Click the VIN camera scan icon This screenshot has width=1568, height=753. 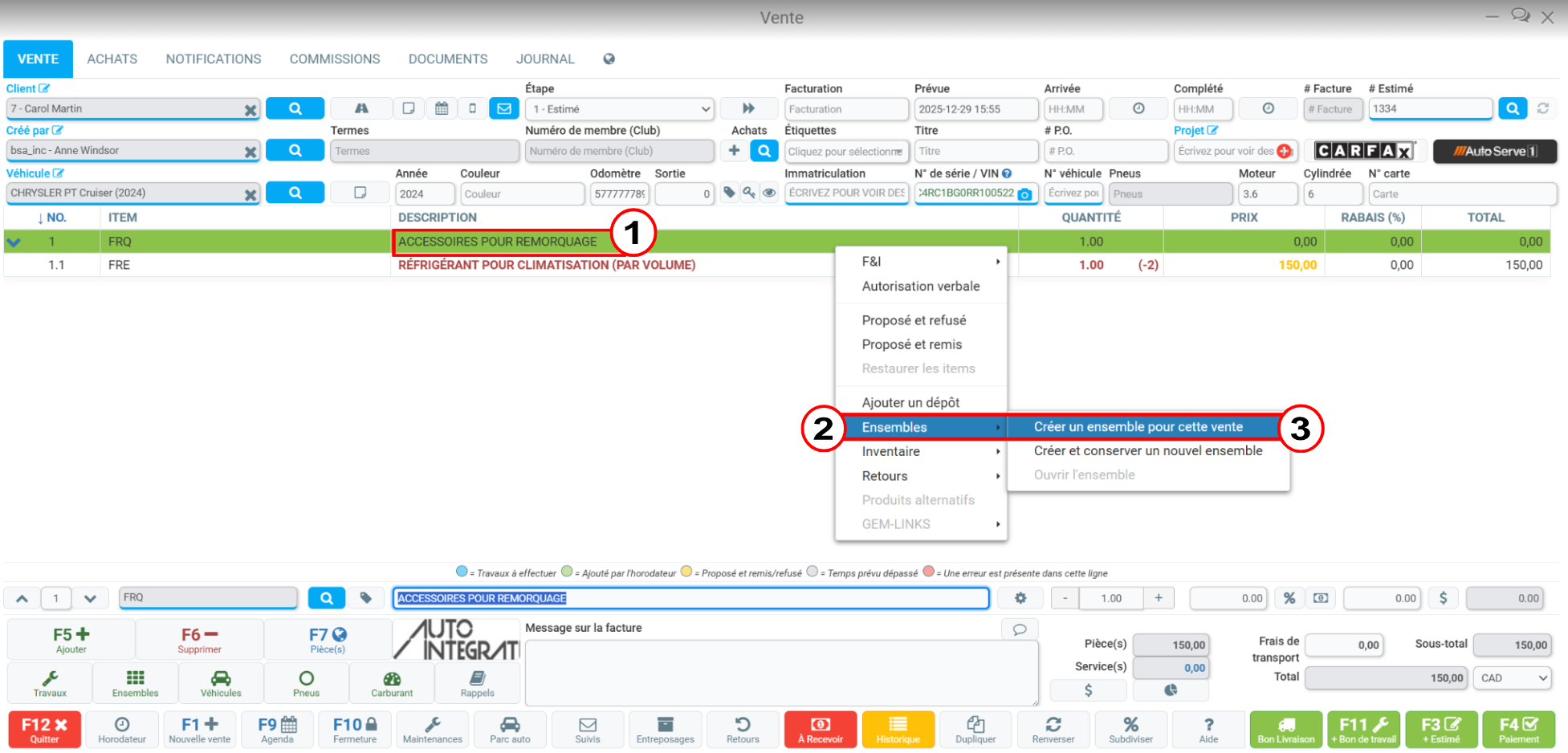[x=1024, y=194]
